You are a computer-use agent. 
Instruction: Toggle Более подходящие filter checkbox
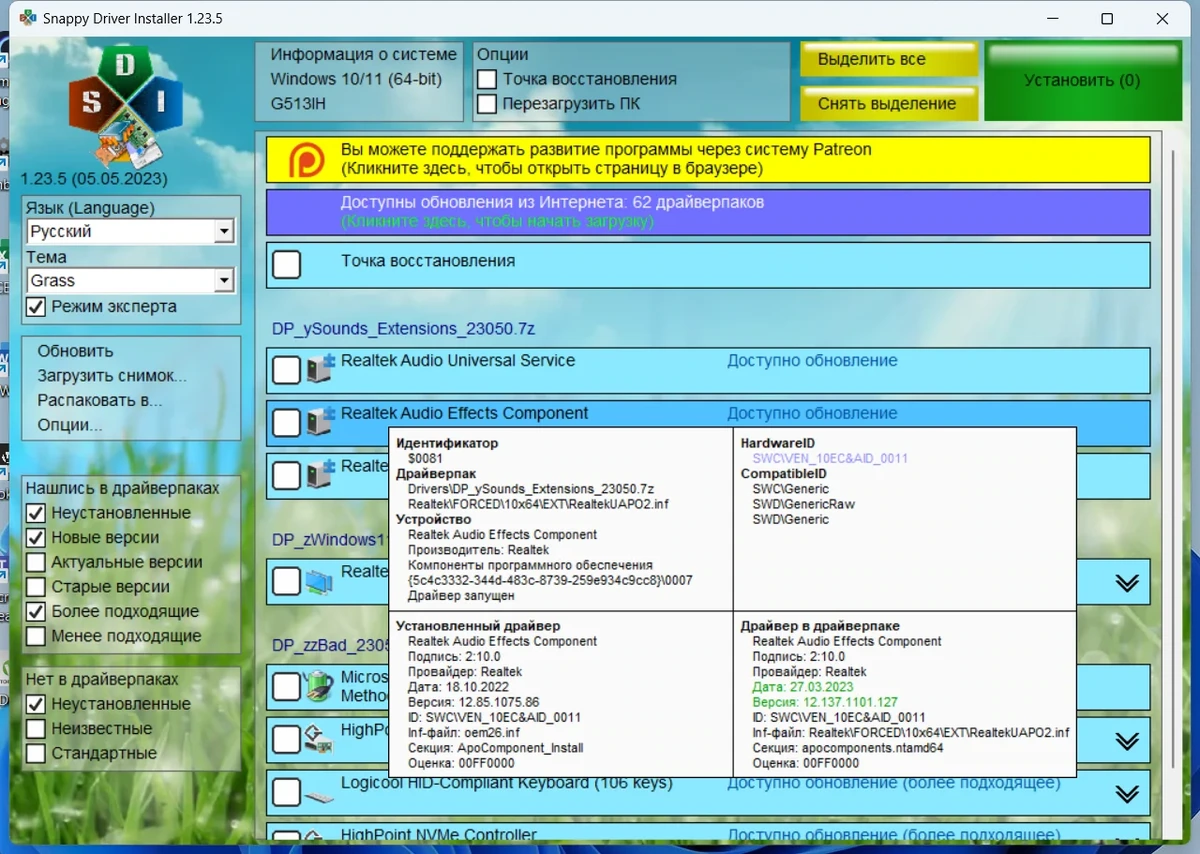coord(36,611)
